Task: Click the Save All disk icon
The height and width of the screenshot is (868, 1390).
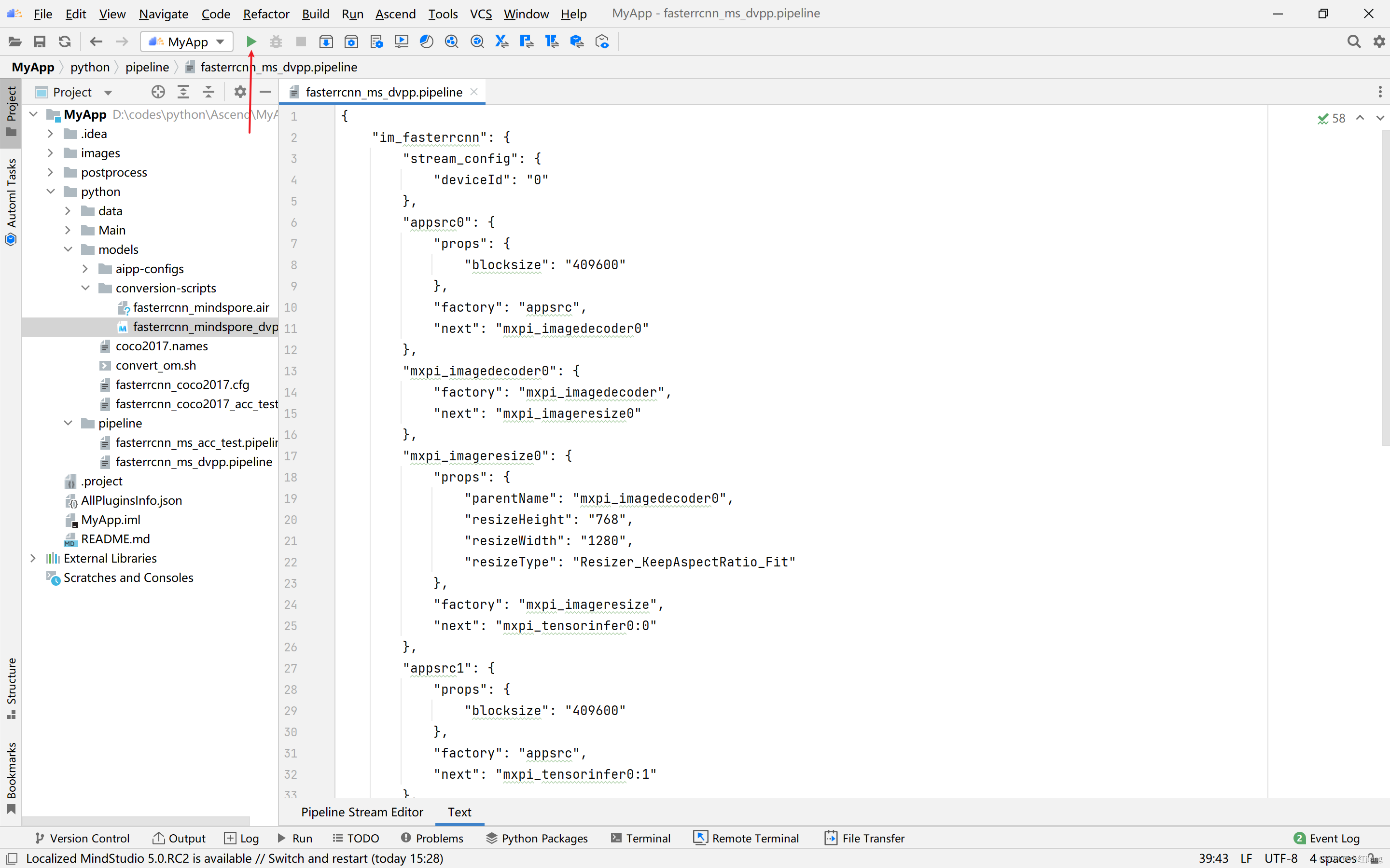Action: (39, 41)
